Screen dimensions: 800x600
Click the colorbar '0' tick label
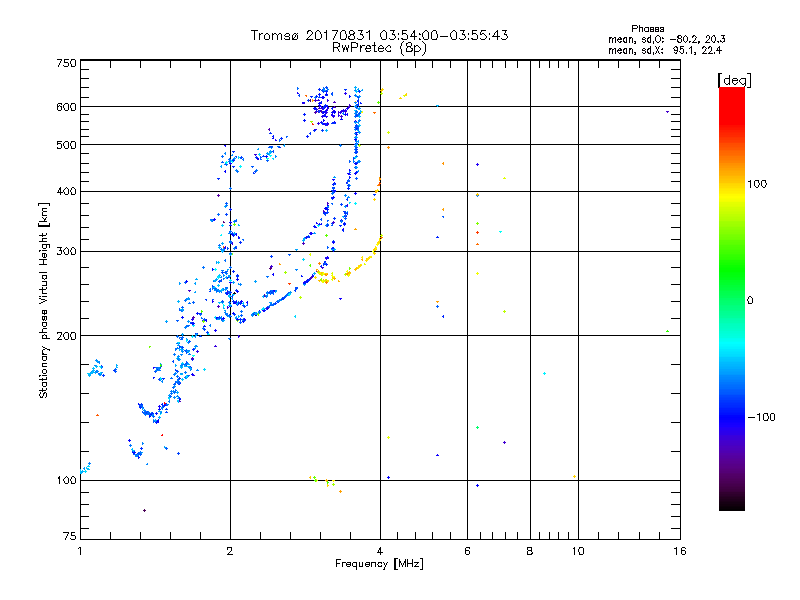750,301
